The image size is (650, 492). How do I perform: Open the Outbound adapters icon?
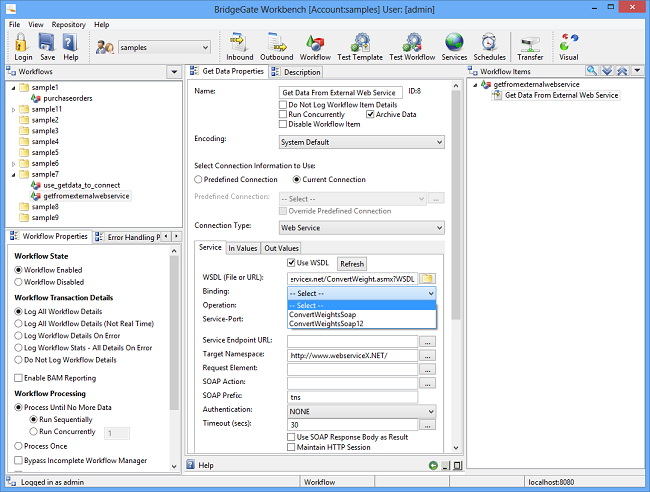(x=277, y=44)
